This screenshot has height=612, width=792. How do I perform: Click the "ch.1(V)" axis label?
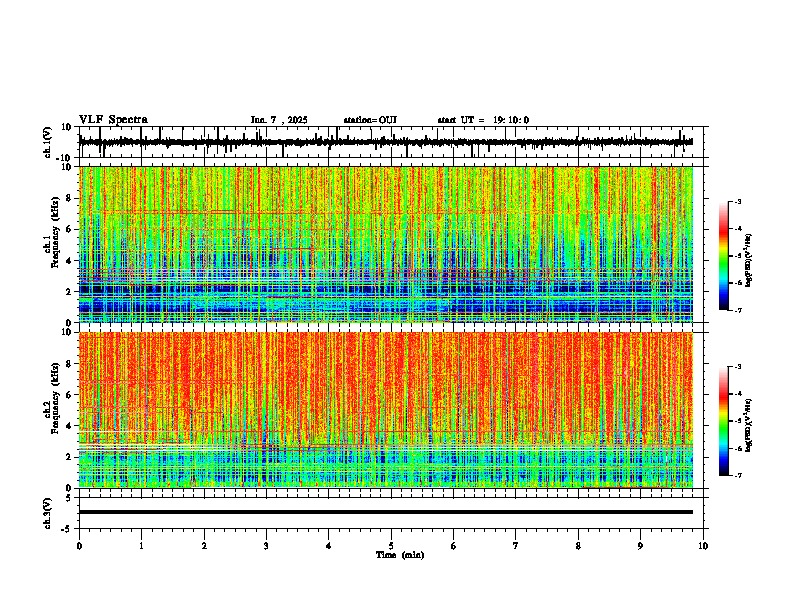tap(48, 142)
